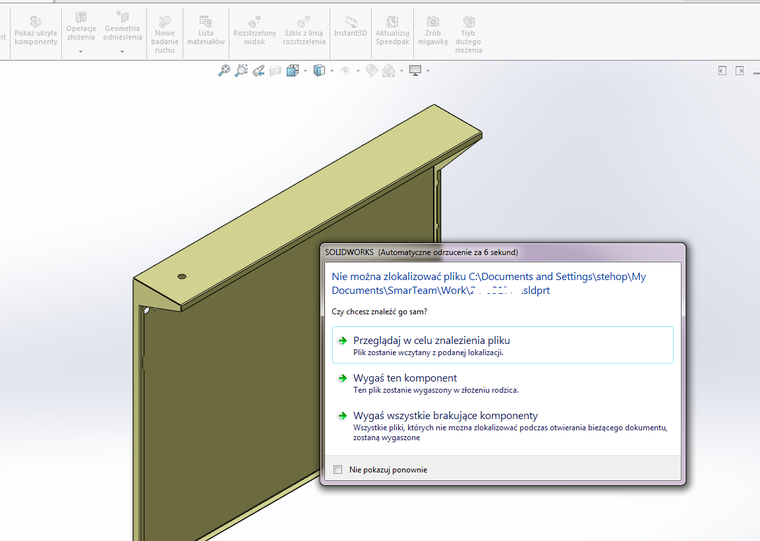Click the missing file path message

(489, 284)
